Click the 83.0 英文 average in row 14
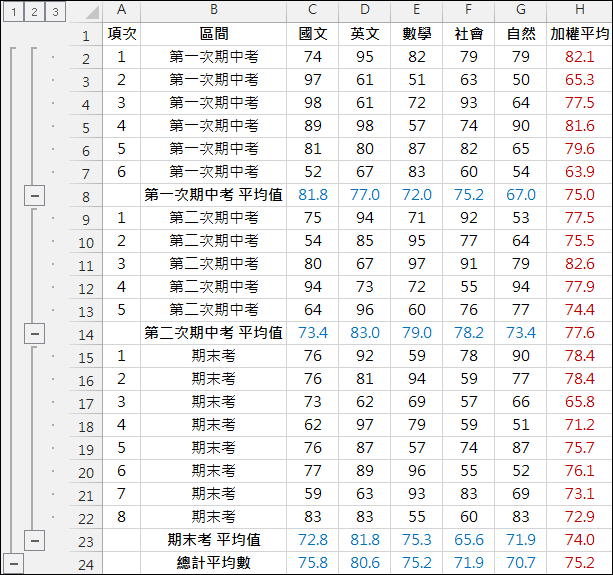 tap(364, 333)
